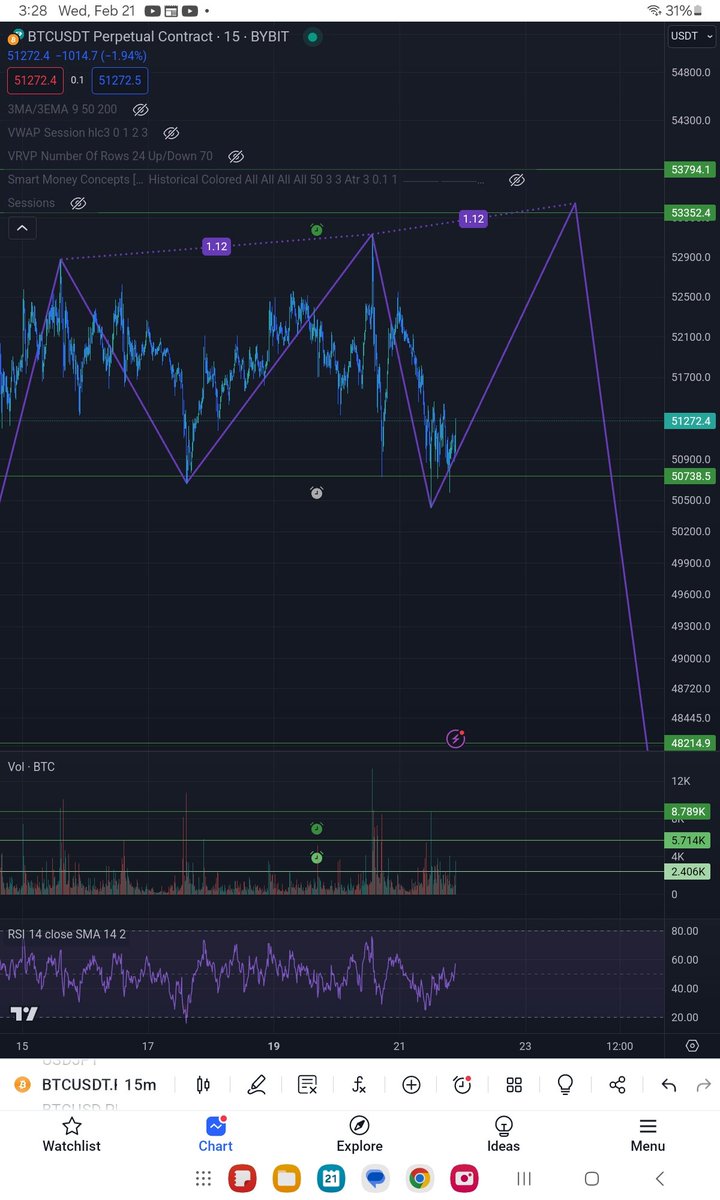Toggle visibility of Smart Money Concepts indicator
This screenshot has width=720, height=1200.
coord(517,180)
